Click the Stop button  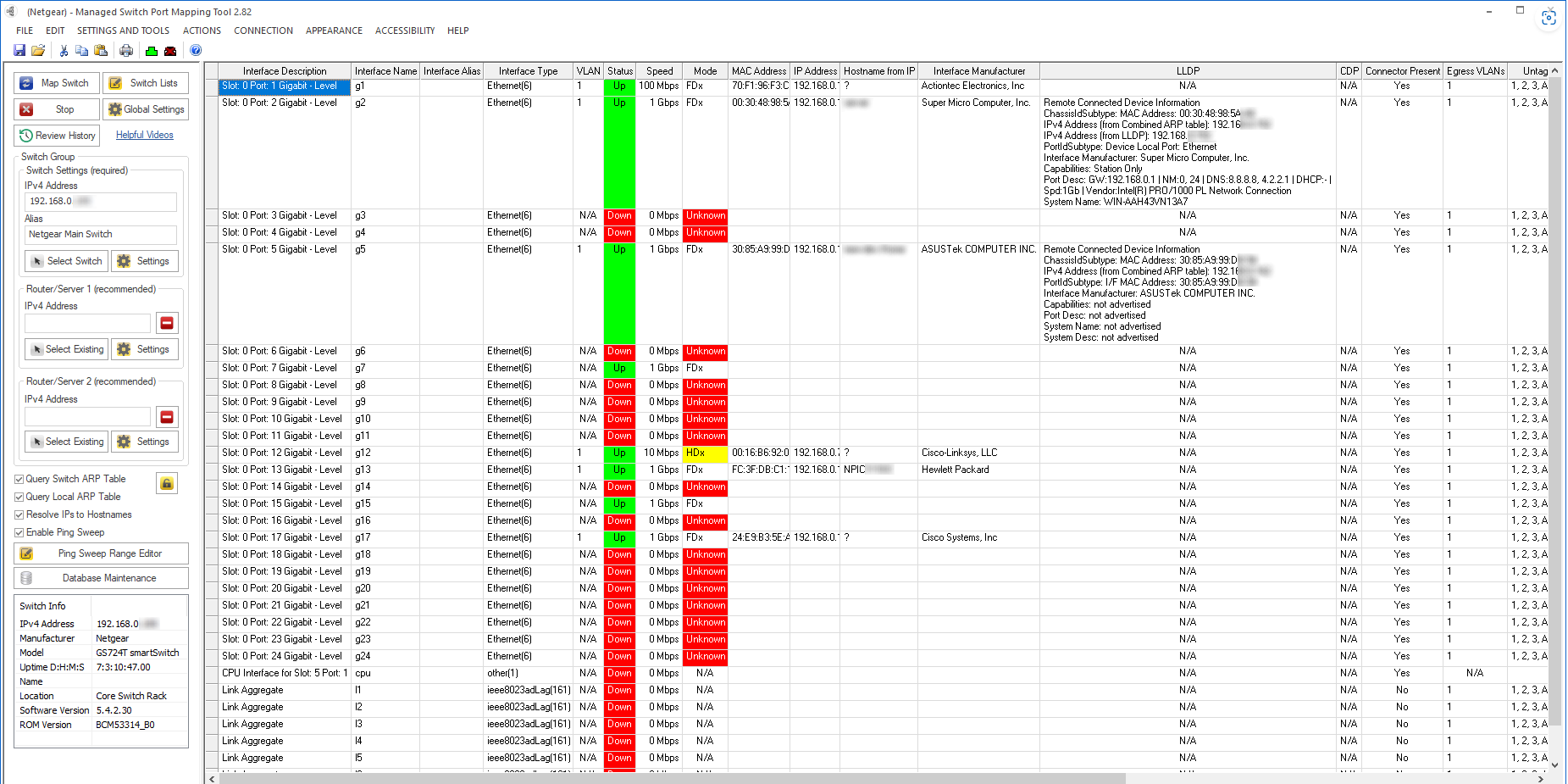tap(56, 109)
